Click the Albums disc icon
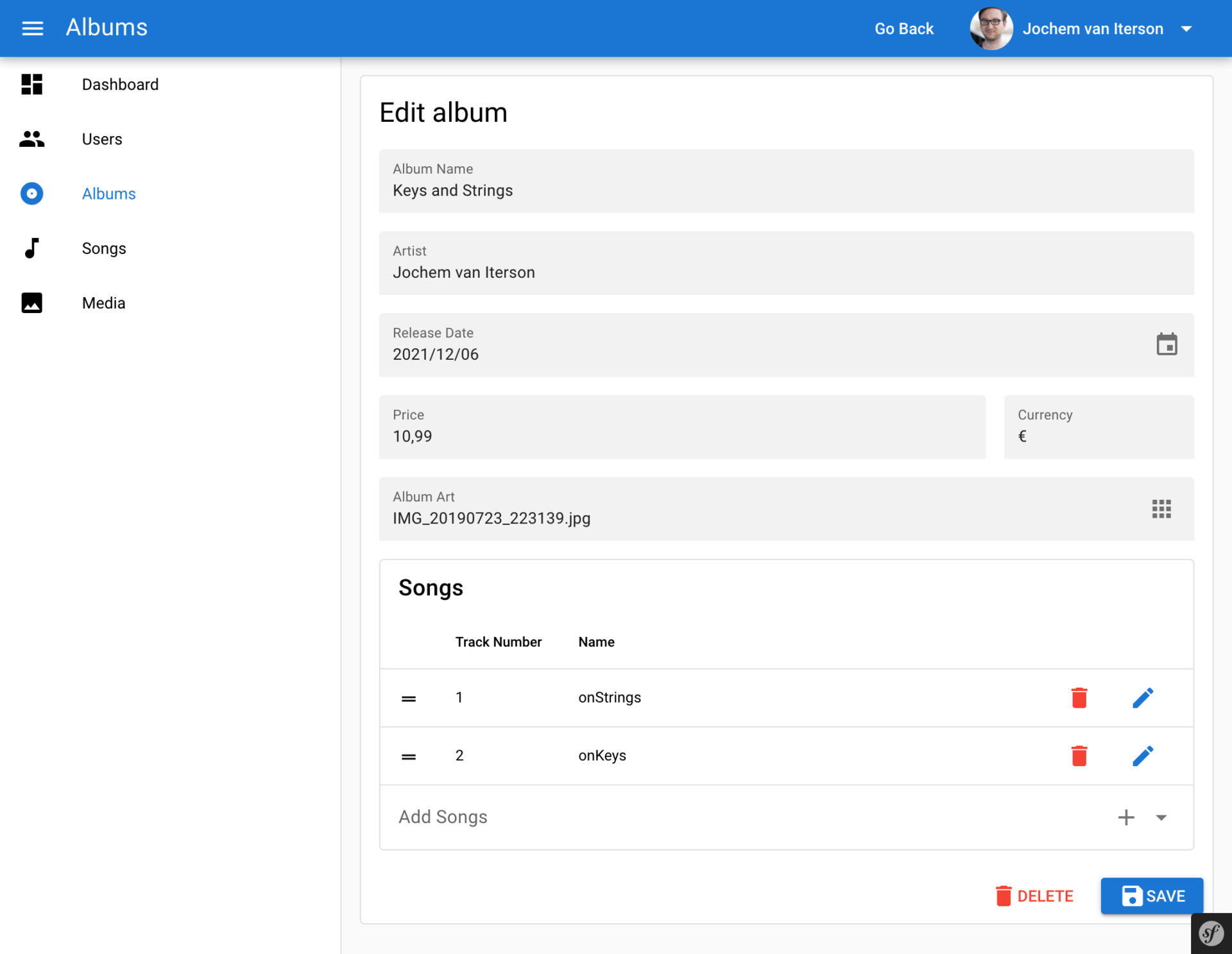The width and height of the screenshot is (1232, 954). click(x=31, y=193)
